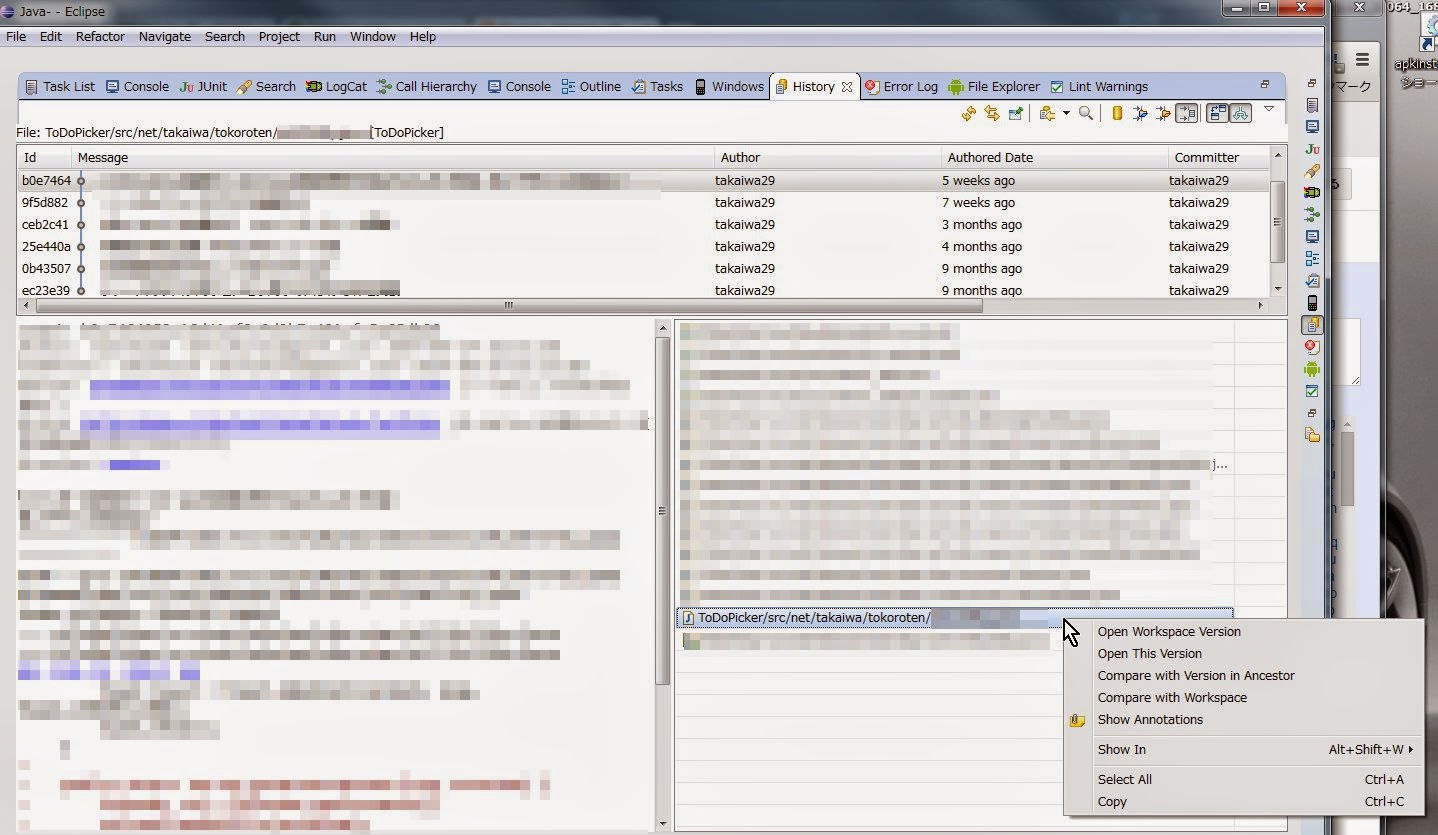Click the folder stack icon at trim bar bottom
The width and height of the screenshot is (1438, 835).
[1312, 435]
